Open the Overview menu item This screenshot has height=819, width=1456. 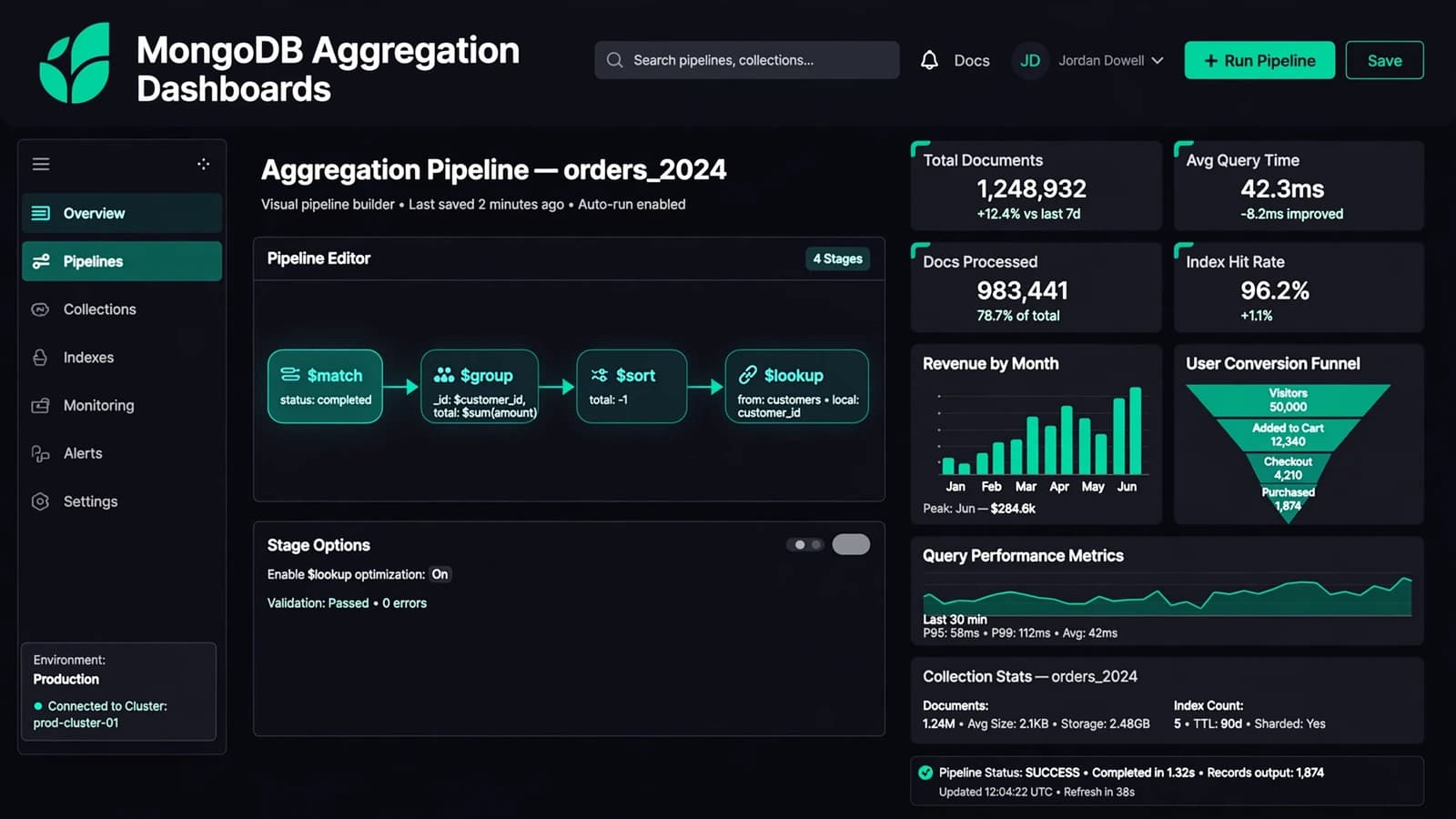click(x=122, y=213)
